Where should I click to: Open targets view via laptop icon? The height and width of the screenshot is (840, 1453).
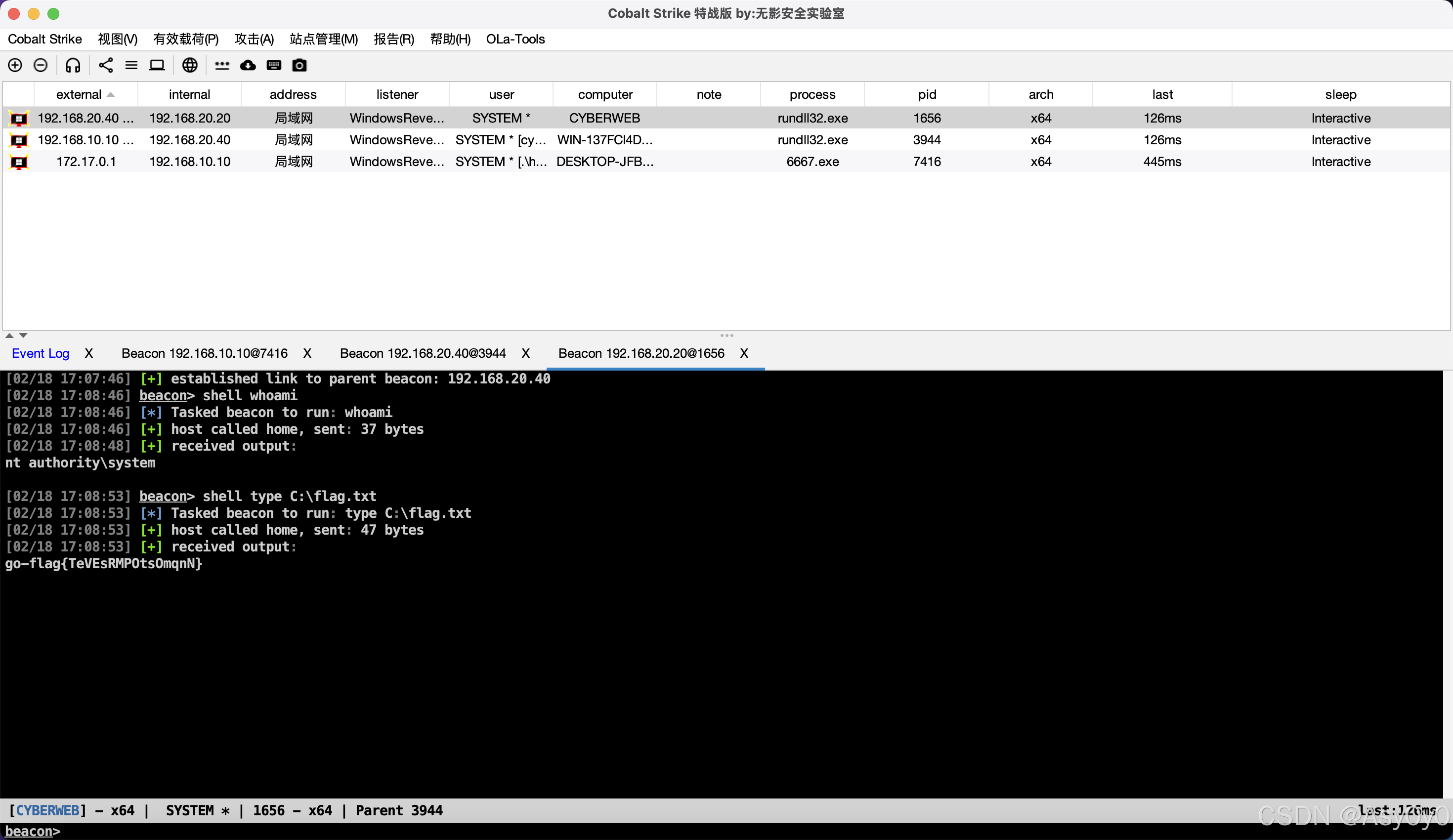click(x=157, y=65)
